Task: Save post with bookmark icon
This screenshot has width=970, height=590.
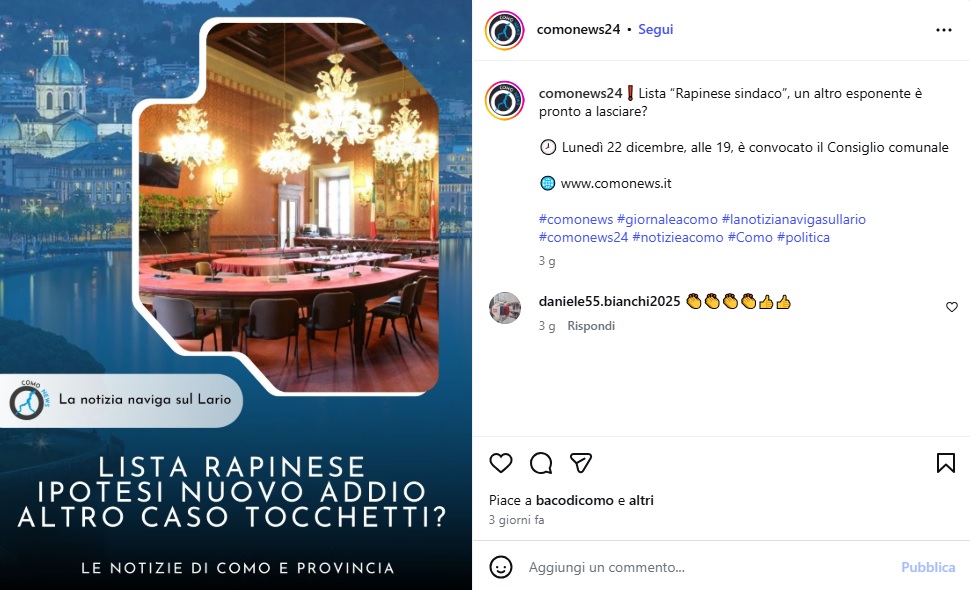Action: 945,463
